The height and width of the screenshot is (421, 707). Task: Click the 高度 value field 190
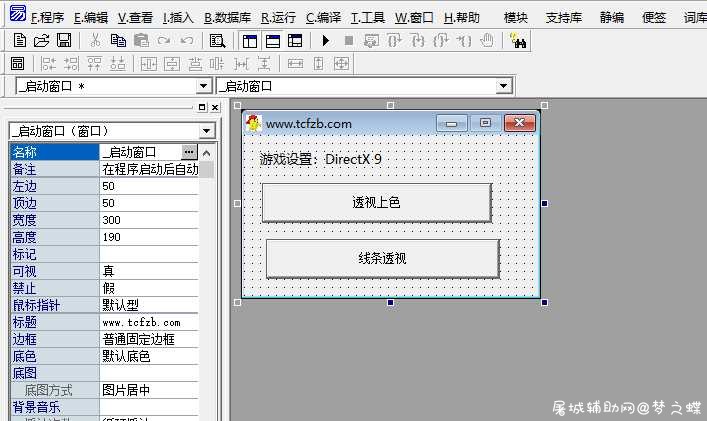click(149, 237)
